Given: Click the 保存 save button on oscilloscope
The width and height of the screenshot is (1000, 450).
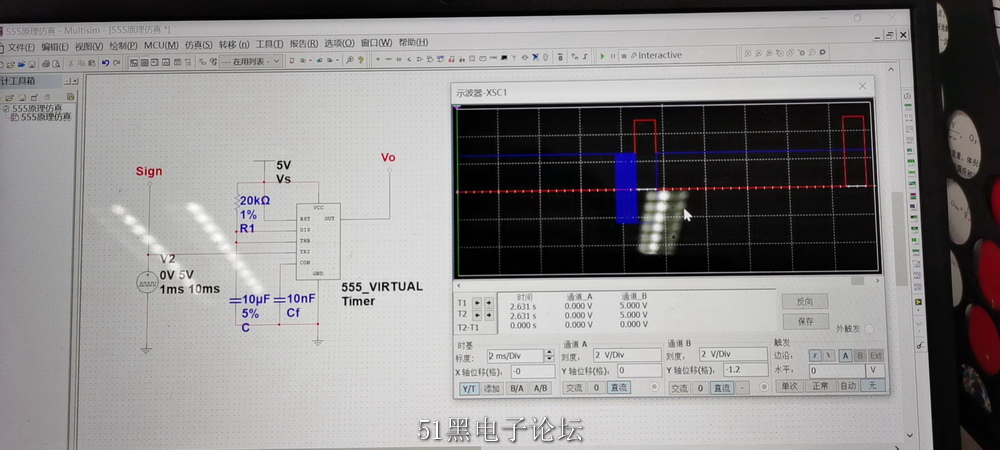Looking at the screenshot, I should coord(805,321).
